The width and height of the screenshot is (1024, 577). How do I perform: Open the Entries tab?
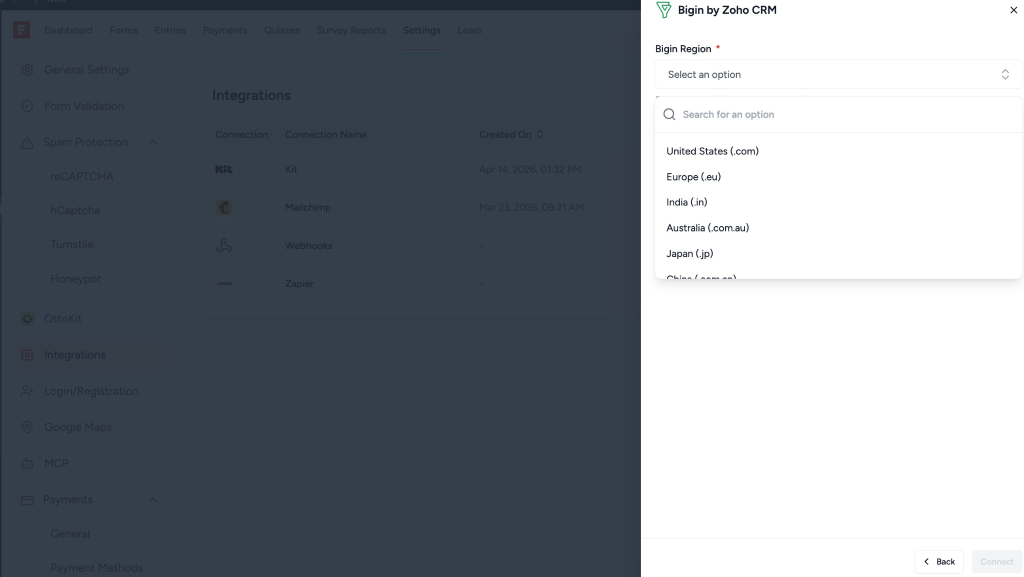[170, 30]
